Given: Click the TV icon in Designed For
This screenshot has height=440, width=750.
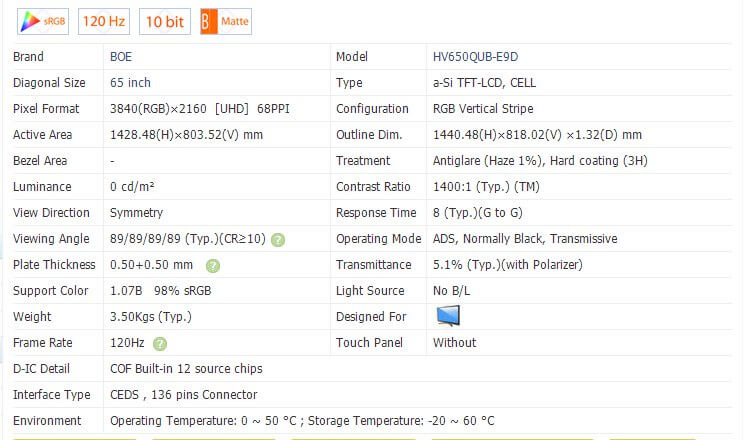Looking at the screenshot, I should (448, 316).
